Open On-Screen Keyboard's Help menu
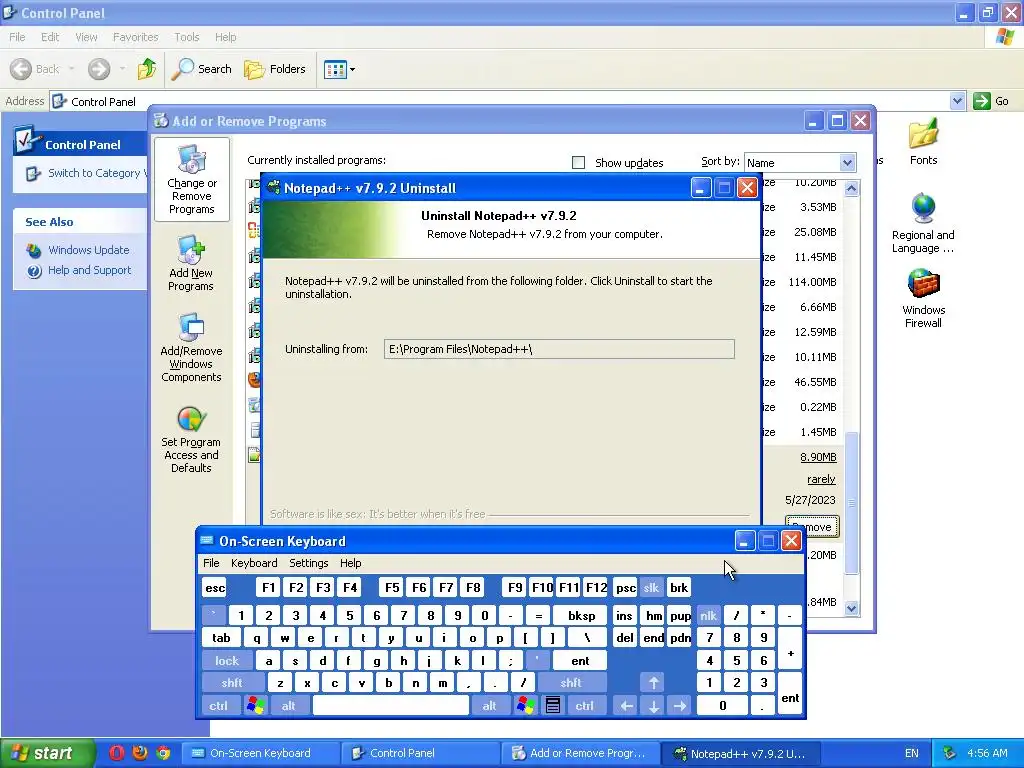This screenshot has width=1024, height=768. point(351,563)
